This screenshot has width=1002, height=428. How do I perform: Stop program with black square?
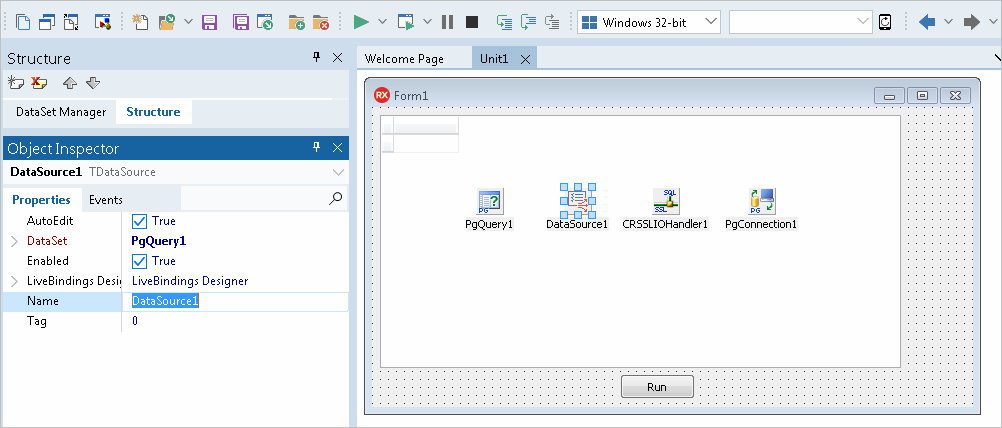[x=472, y=22]
